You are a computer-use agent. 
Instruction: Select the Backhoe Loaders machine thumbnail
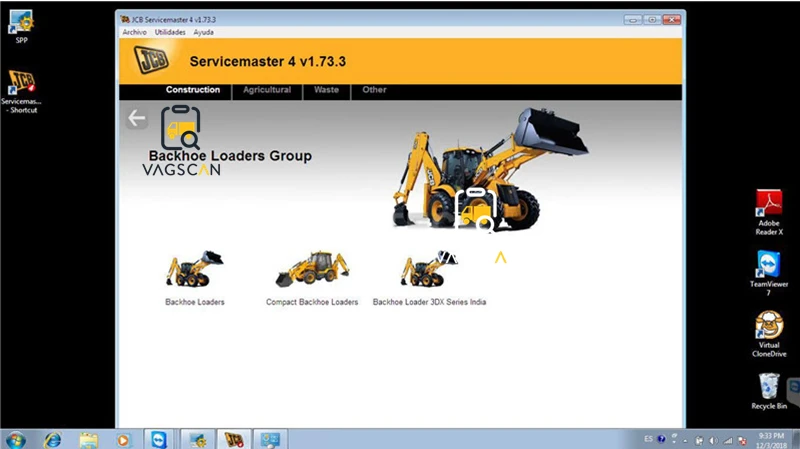tap(194, 268)
